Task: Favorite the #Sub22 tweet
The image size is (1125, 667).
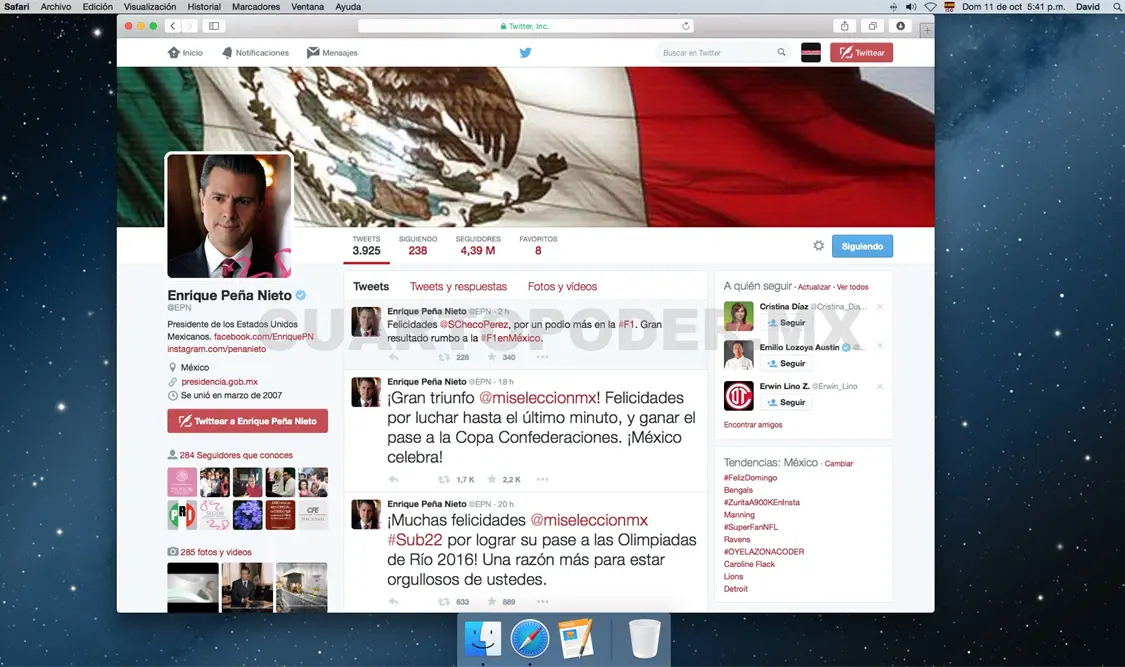Action: [x=491, y=601]
